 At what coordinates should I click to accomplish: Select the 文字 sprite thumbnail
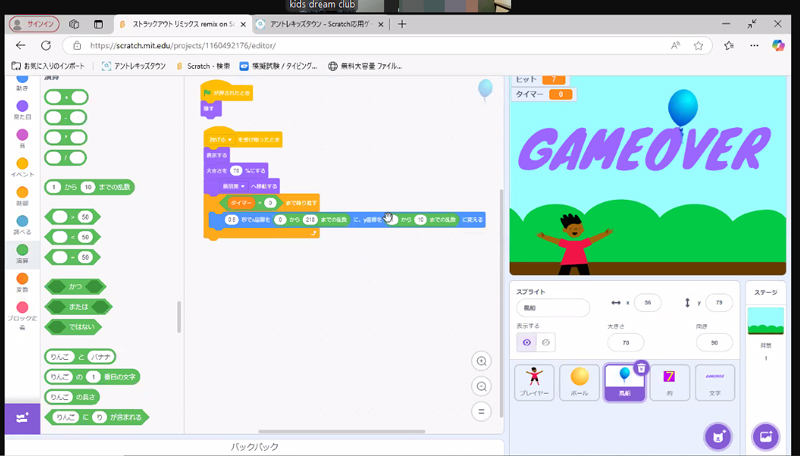click(x=715, y=383)
